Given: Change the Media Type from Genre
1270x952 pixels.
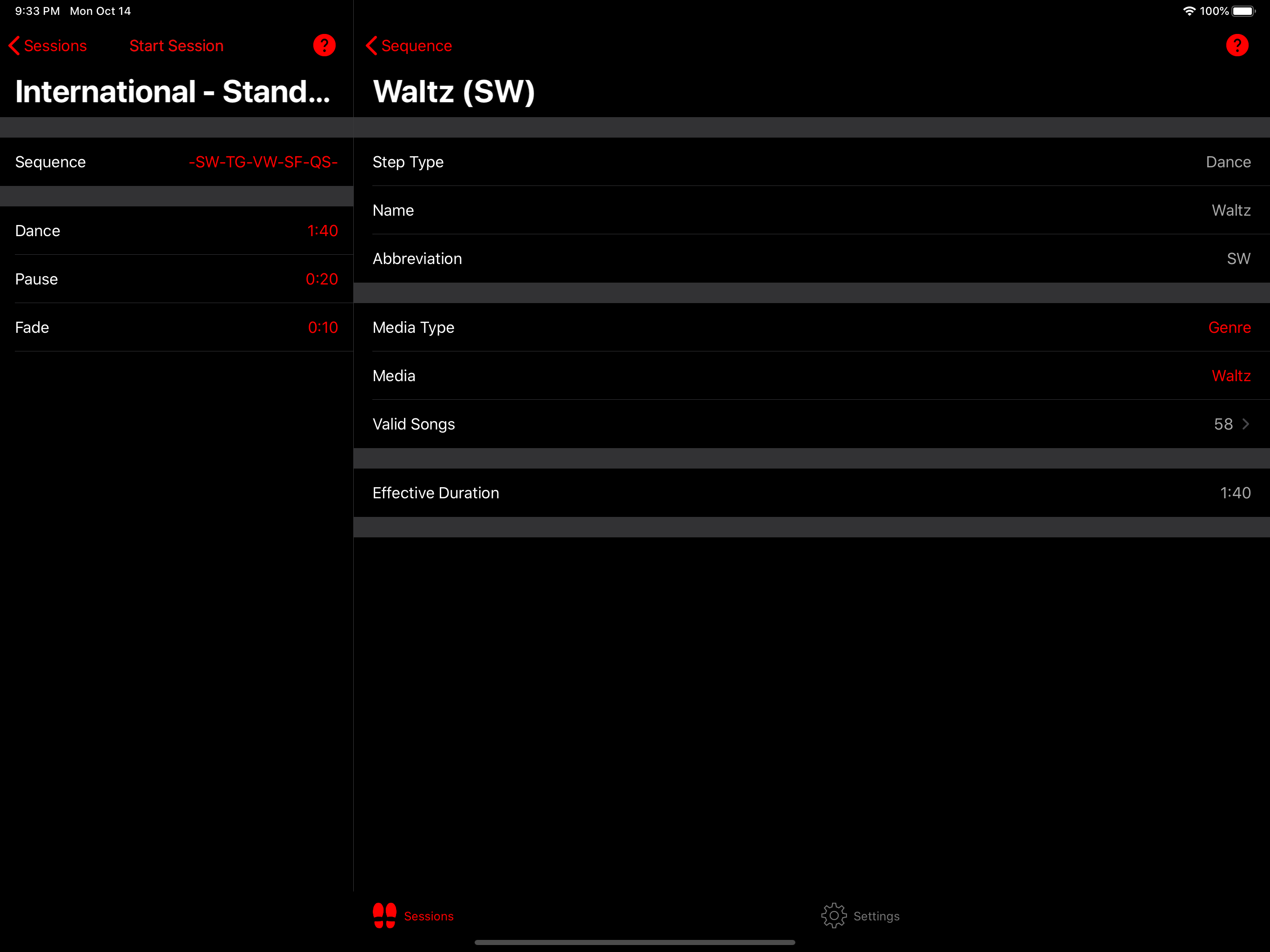Looking at the screenshot, I should (x=1229, y=327).
